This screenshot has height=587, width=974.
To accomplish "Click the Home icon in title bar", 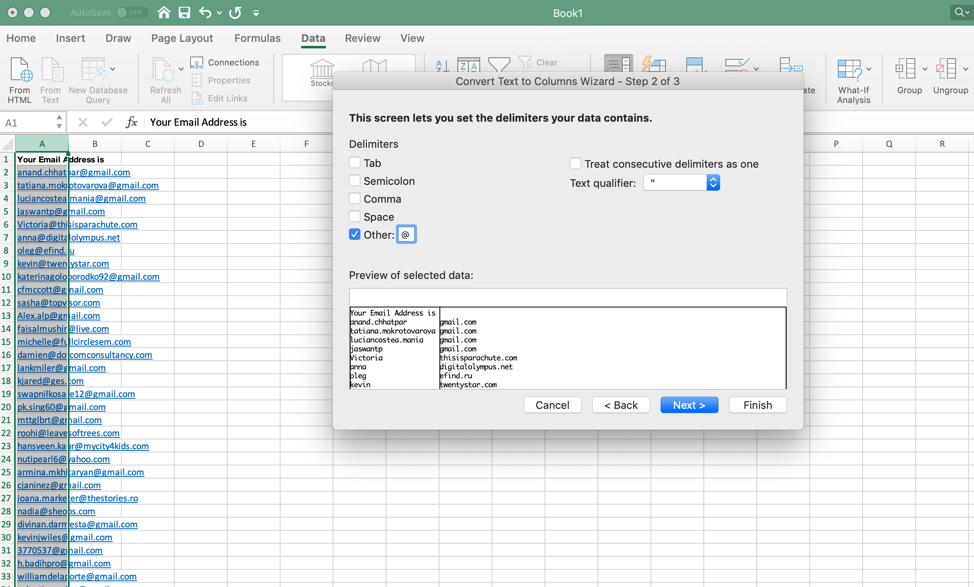I will point(163,12).
